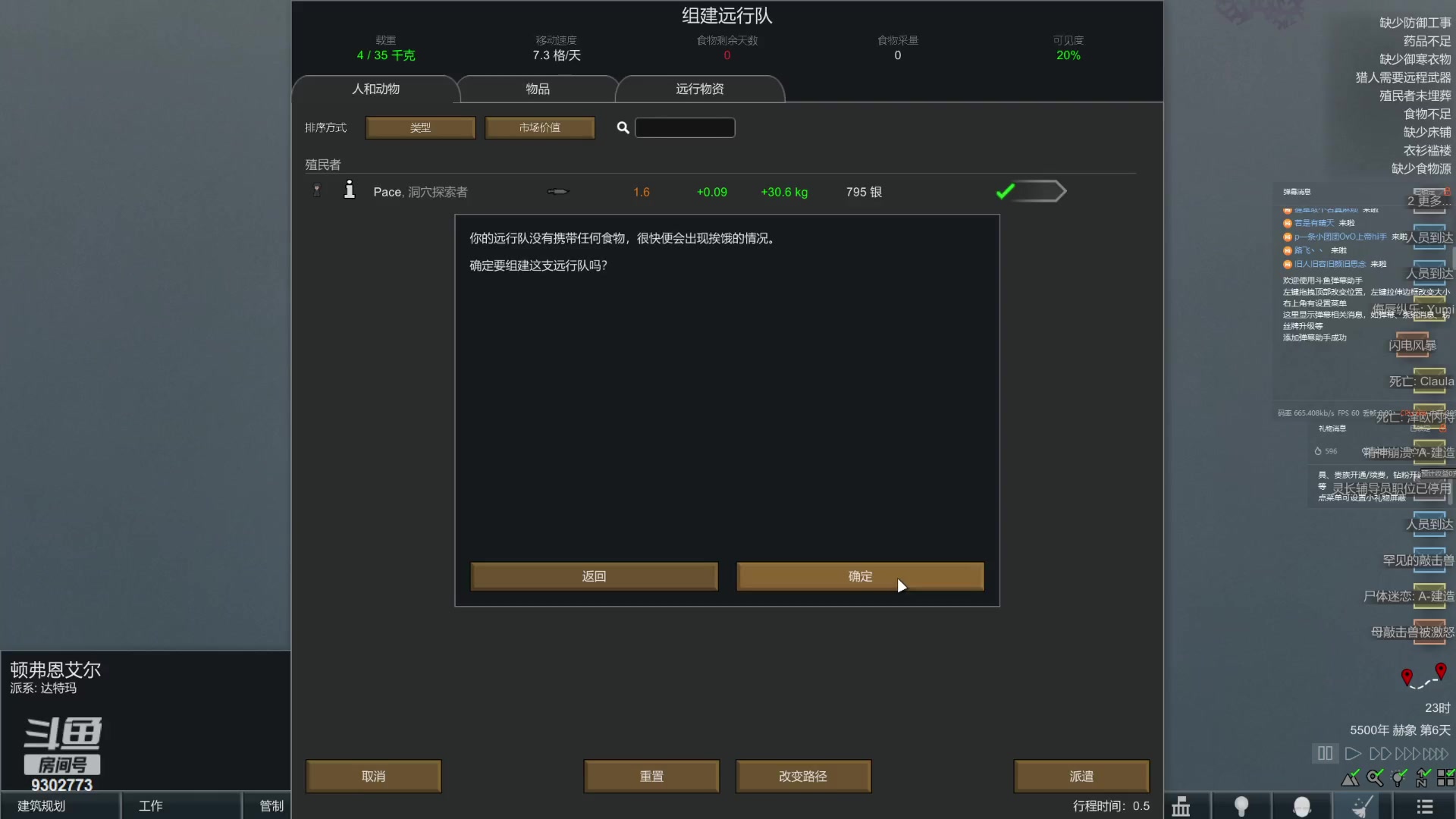The height and width of the screenshot is (819, 1456).
Task: Click the 4 / 35 千克 load stat
Action: coord(386,55)
